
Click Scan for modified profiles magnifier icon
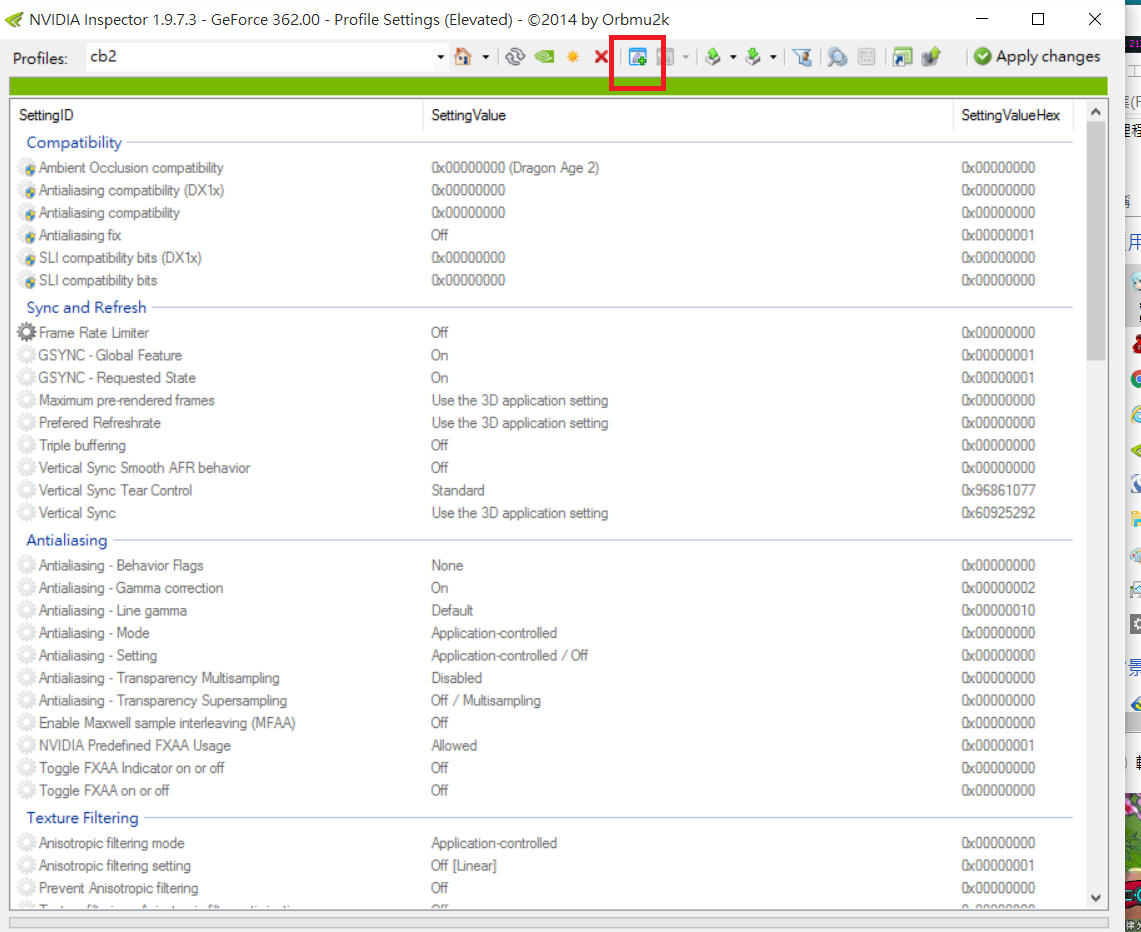(838, 57)
